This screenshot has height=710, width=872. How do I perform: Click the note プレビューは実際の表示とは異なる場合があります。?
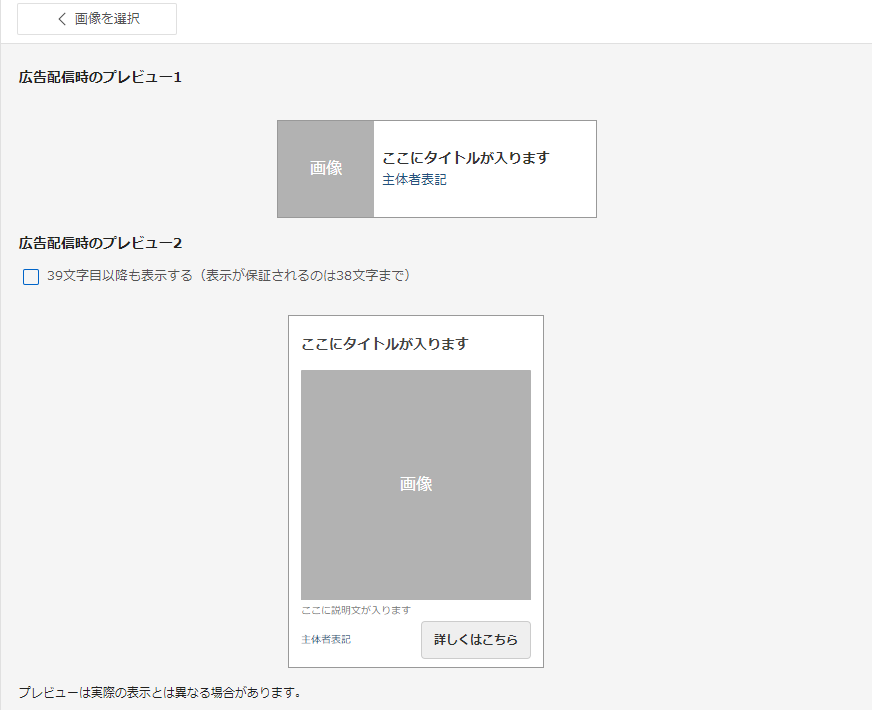coord(160,692)
